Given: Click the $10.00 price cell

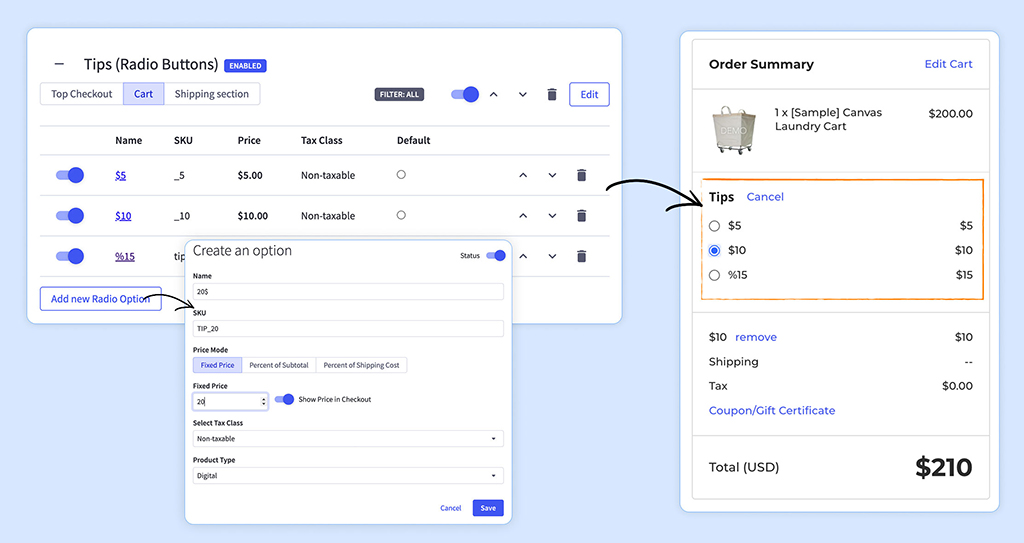Looking at the screenshot, I should tap(253, 216).
